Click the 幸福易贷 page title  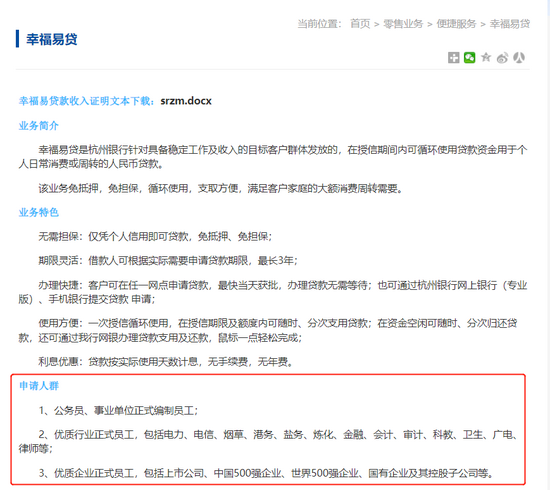52,39
